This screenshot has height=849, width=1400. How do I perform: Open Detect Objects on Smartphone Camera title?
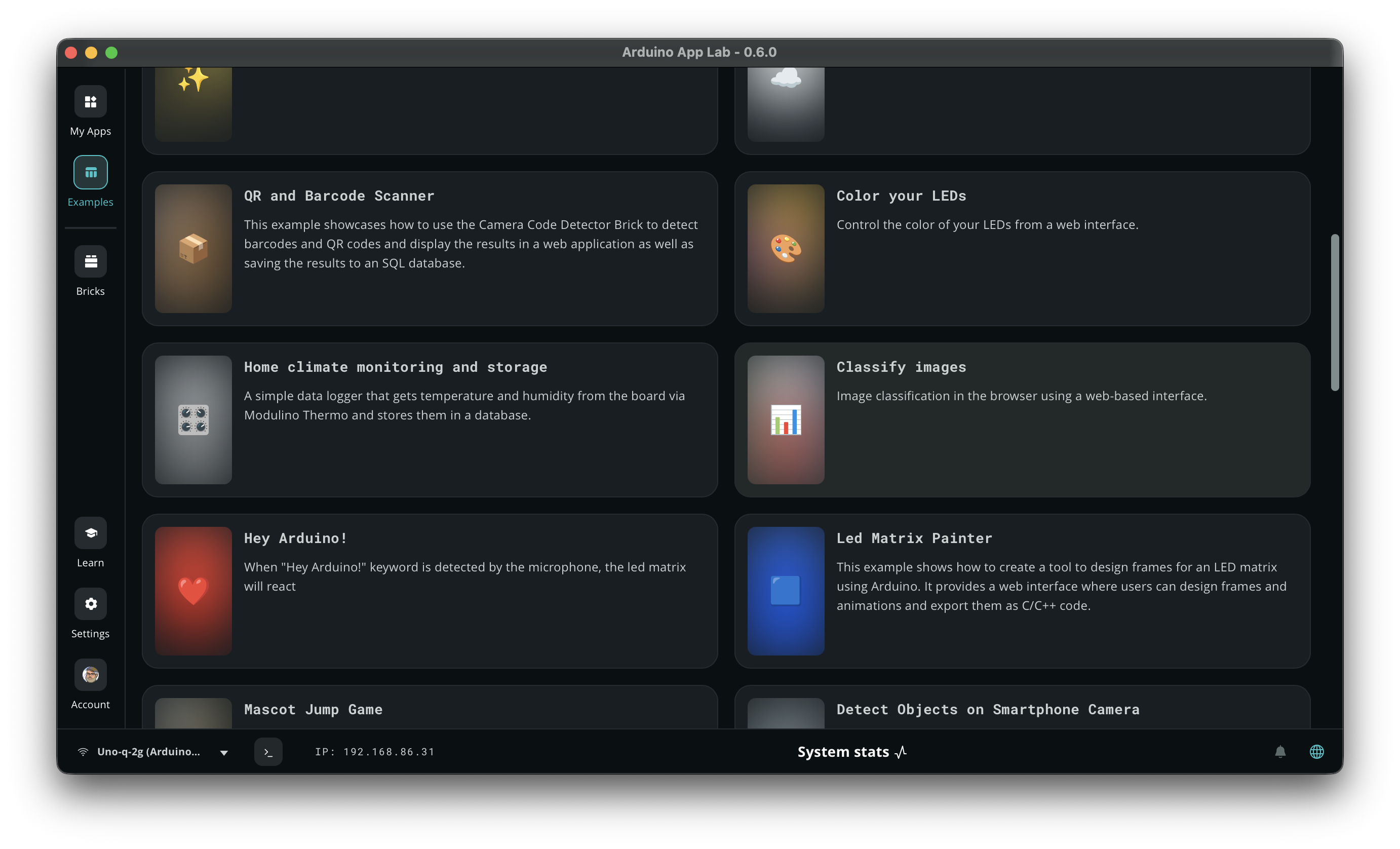pyautogui.click(x=988, y=709)
